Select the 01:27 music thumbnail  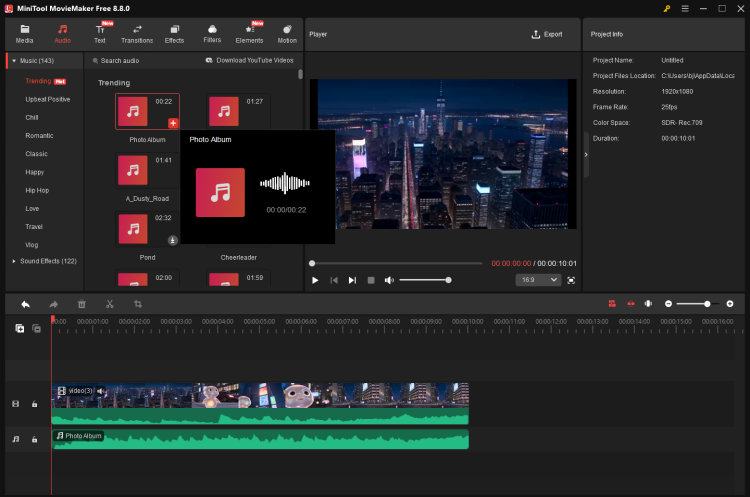[223, 111]
